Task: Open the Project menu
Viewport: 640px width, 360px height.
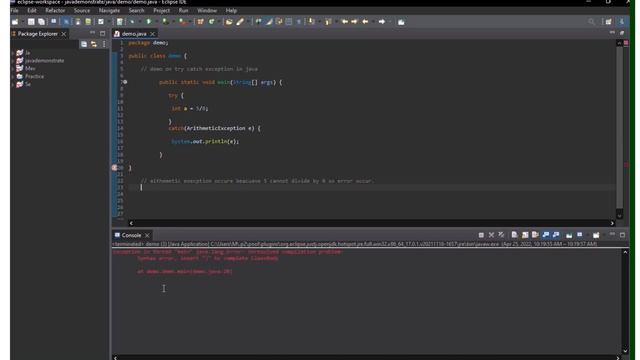Action: point(162,11)
